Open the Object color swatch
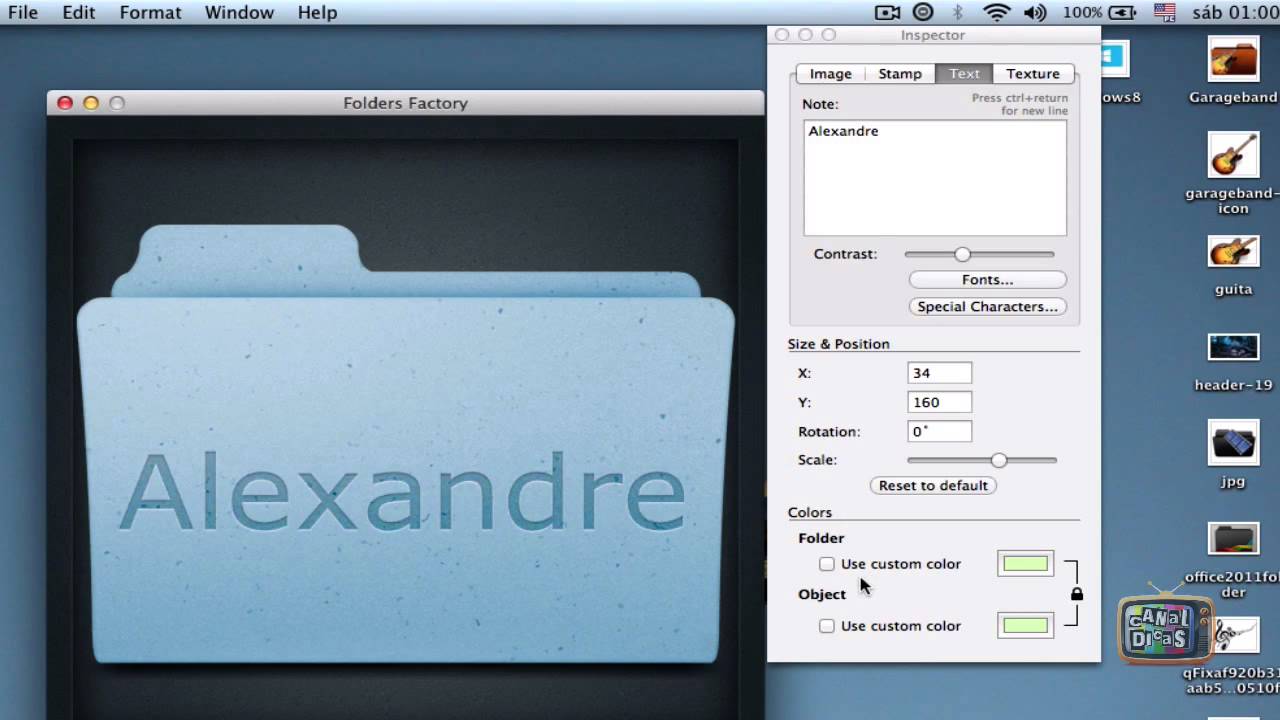The image size is (1280, 720). (x=1025, y=626)
